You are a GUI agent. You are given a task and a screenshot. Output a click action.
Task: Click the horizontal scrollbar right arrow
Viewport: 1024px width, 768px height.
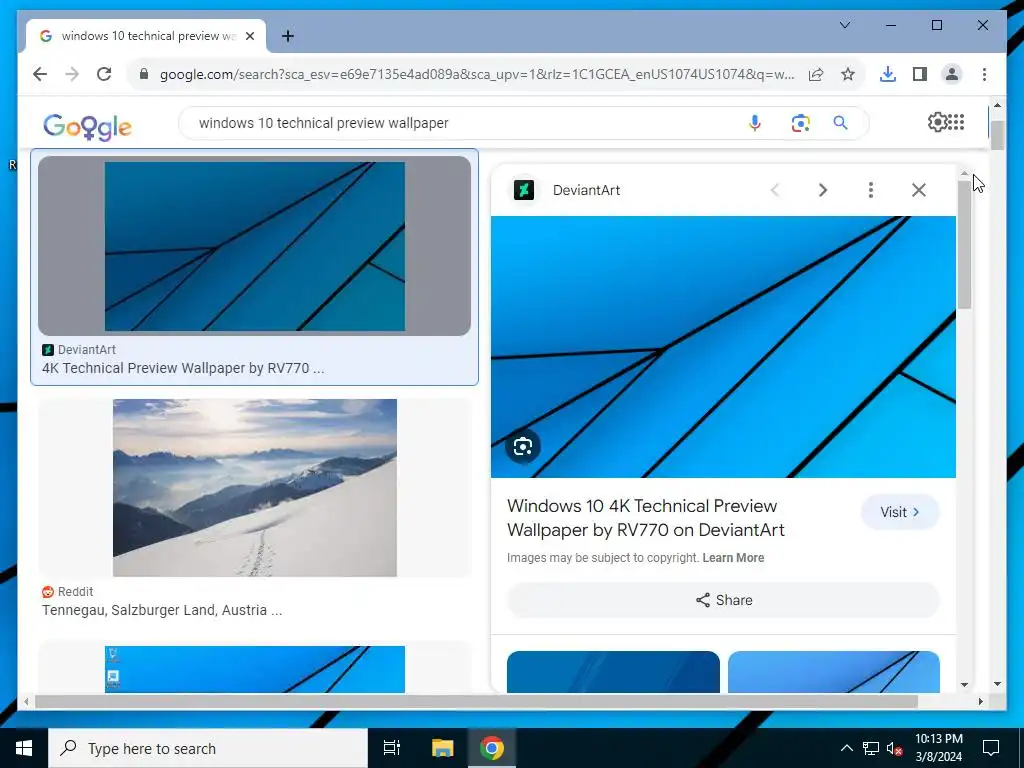click(x=980, y=701)
